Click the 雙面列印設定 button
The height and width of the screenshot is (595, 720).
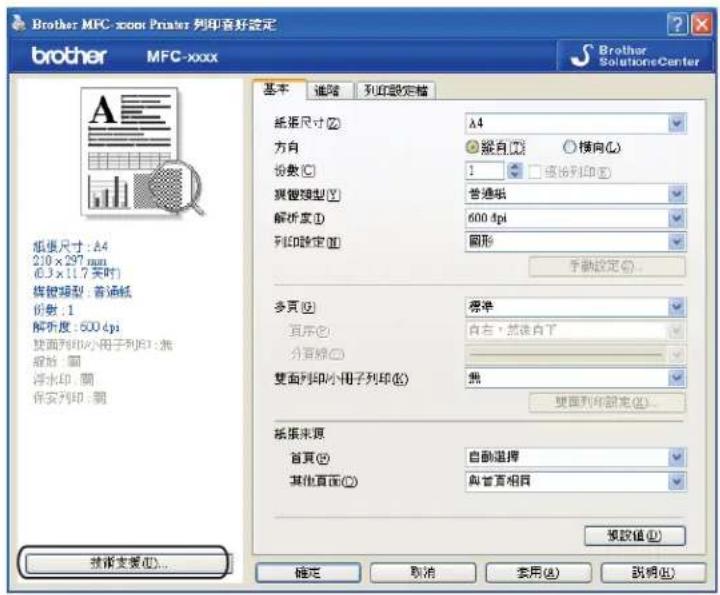coord(607,403)
